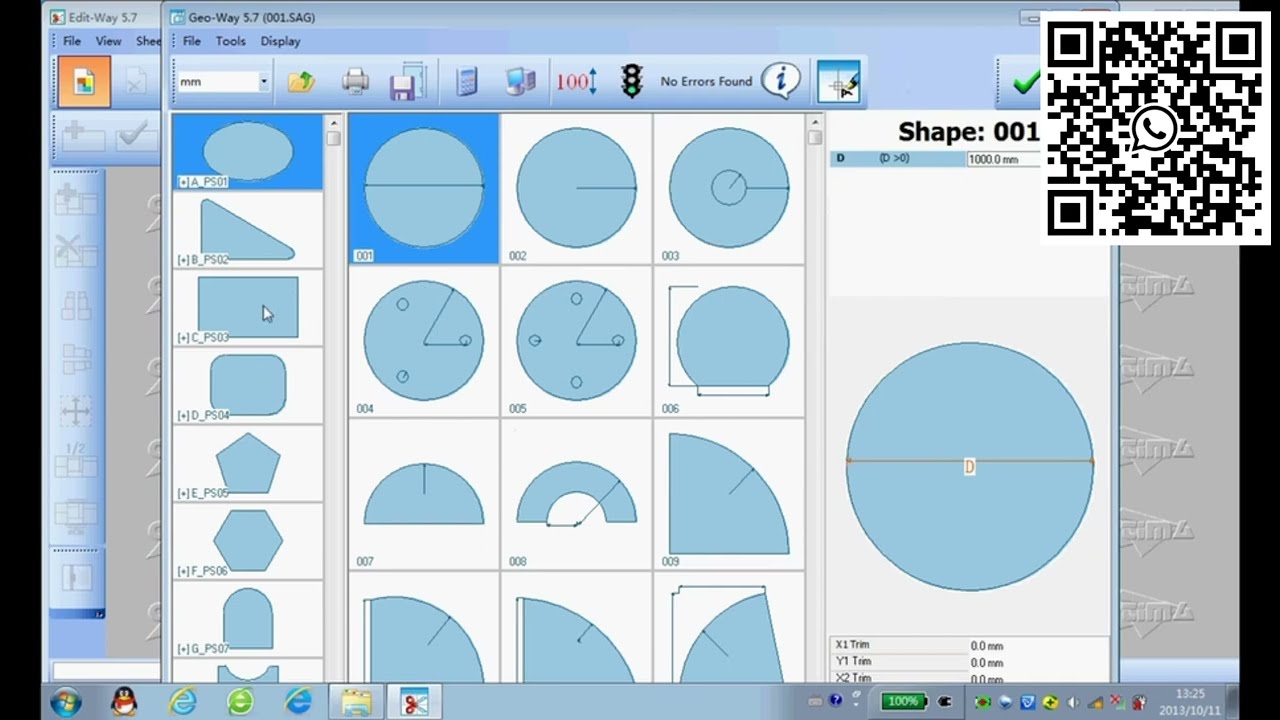Select shape 003 circle with center hole

[x=729, y=189]
